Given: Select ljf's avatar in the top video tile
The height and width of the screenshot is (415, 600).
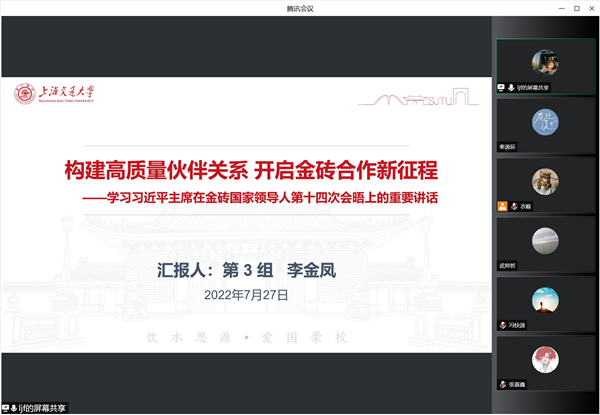Looking at the screenshot, I should [x=545, y=62].
